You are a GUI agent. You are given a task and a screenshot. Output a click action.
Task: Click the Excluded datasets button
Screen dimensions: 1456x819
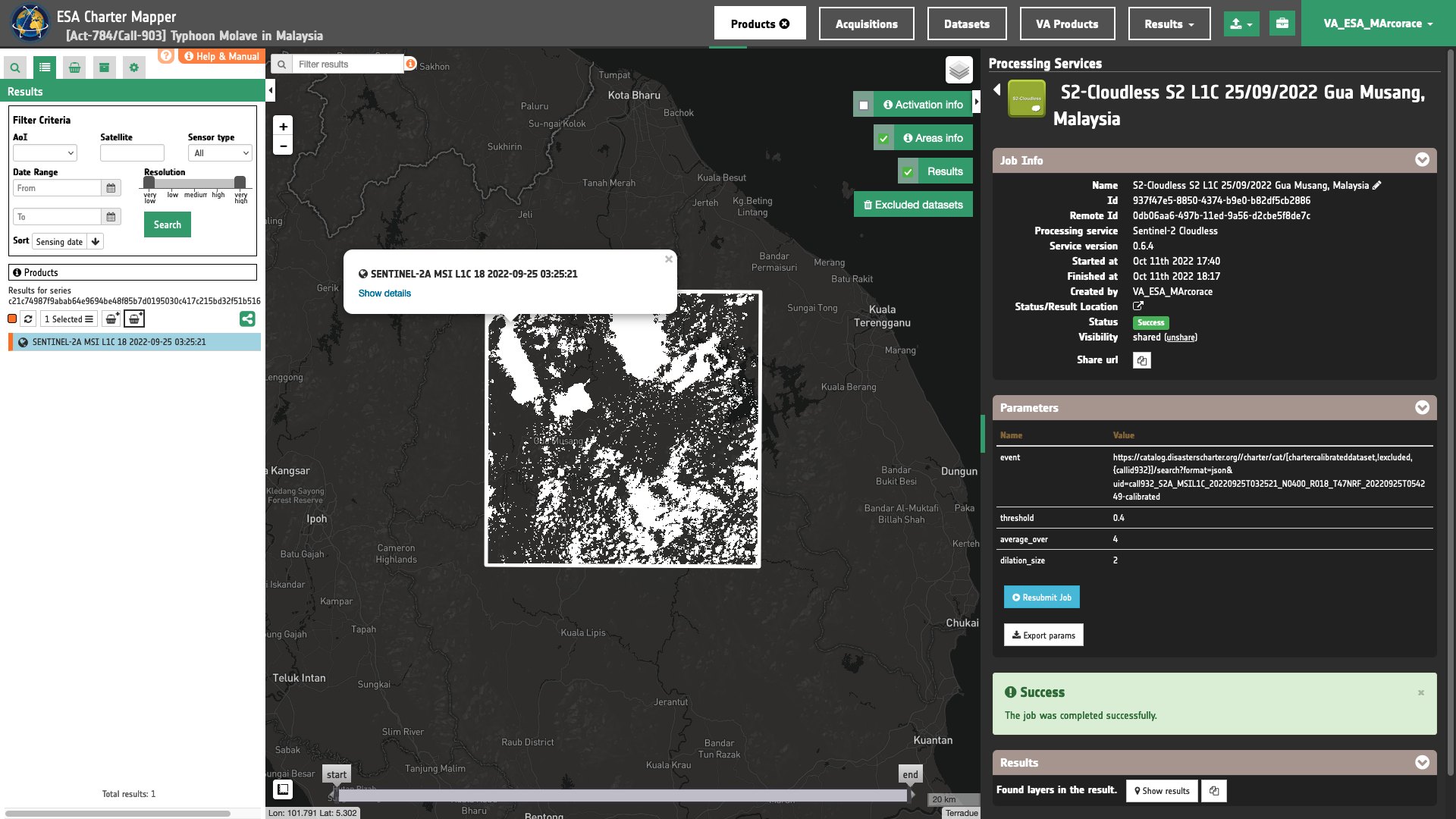tap(913, 205)
